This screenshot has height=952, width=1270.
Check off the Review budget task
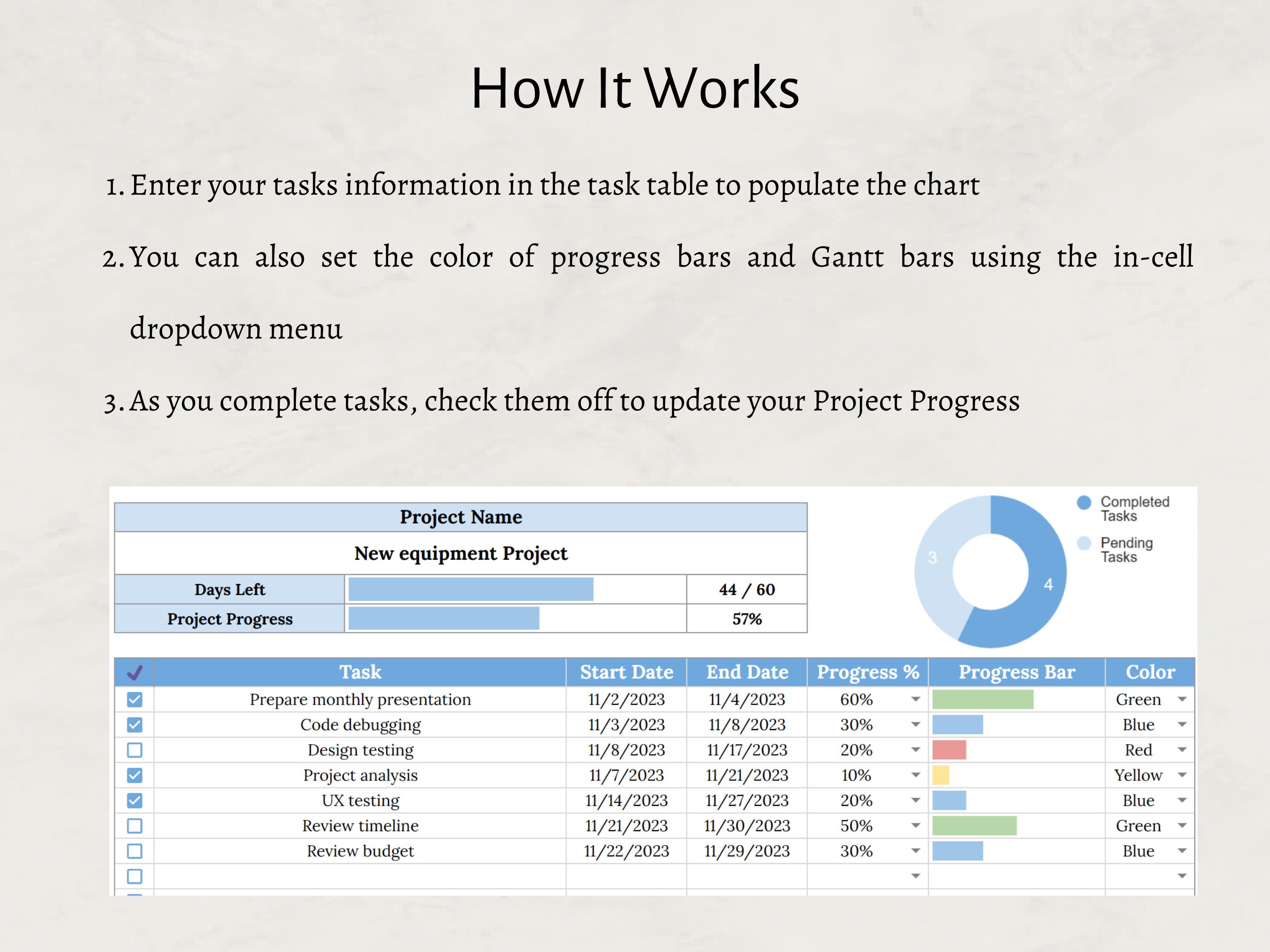tap(135, 851)
